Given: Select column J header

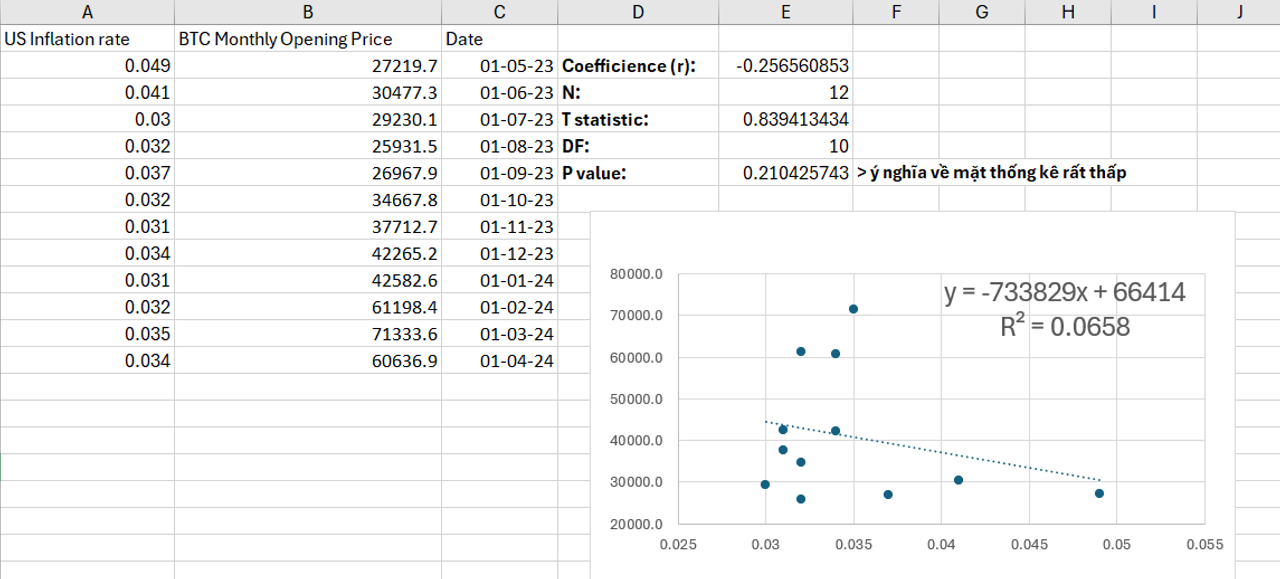Looking at the screenshot, I should 1238,12.
